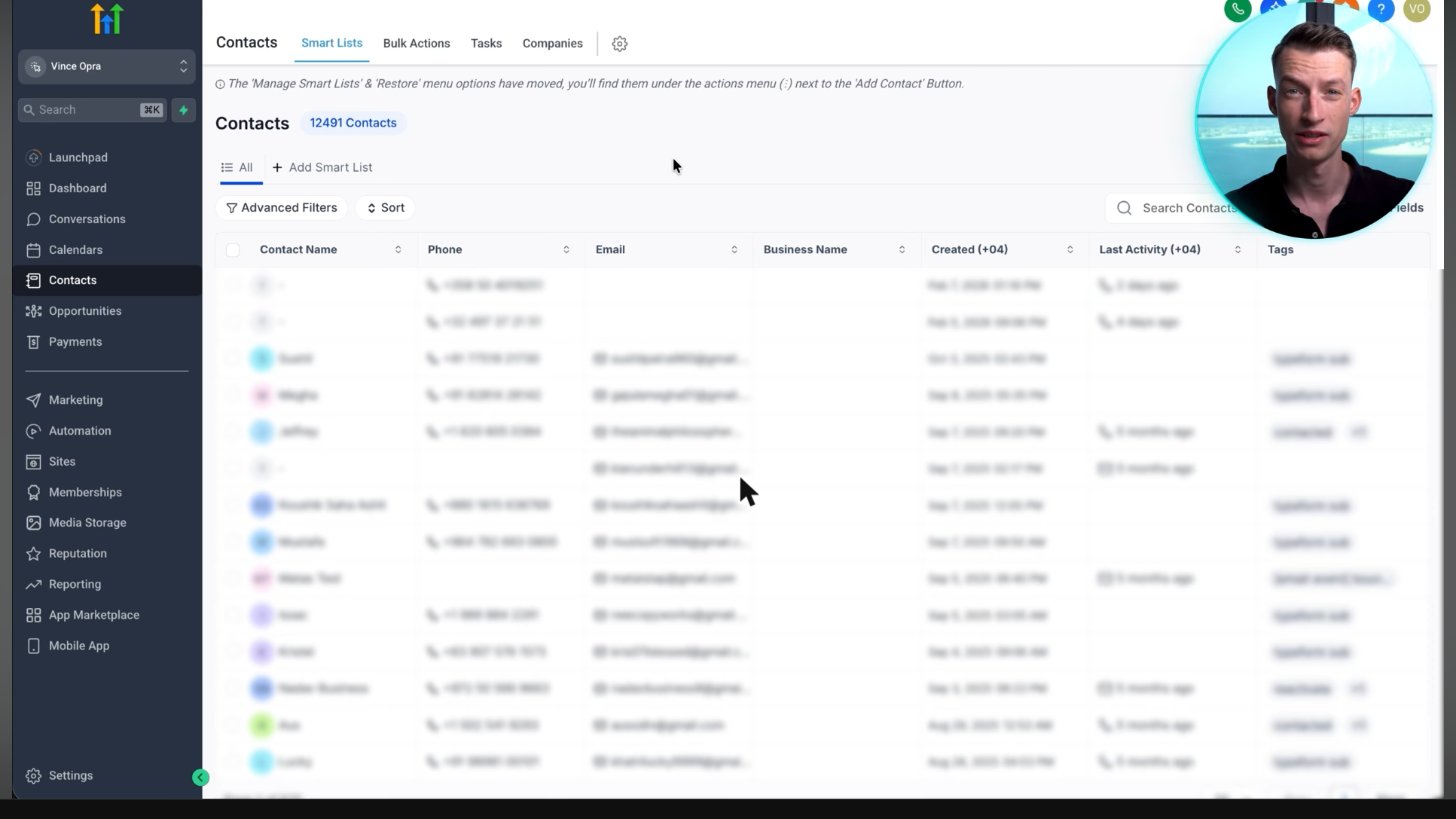Open Advanced Filters
1456x819 pixels.
point(281,208)
